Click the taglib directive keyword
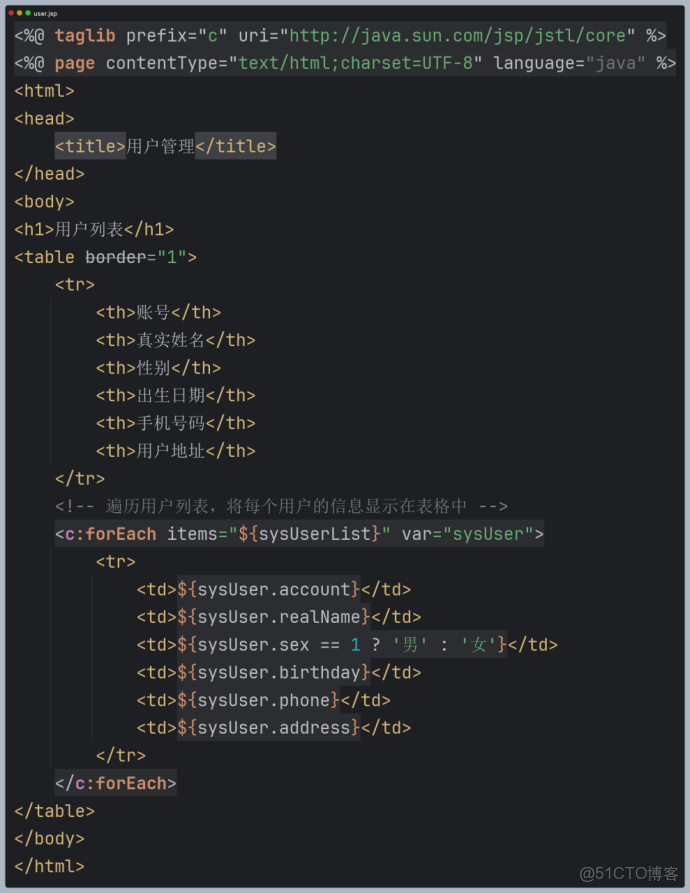 pyautogui.click(x=85, y=36)
